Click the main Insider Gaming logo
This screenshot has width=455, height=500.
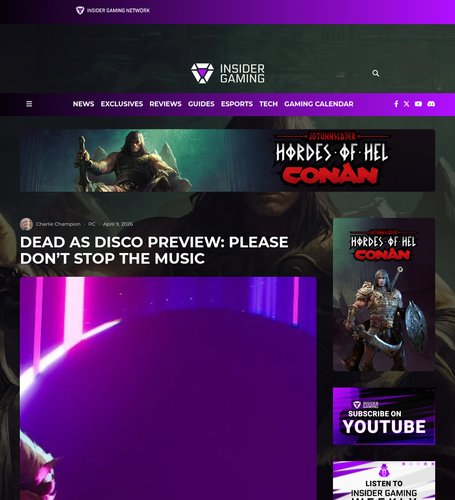pos(228,73)
